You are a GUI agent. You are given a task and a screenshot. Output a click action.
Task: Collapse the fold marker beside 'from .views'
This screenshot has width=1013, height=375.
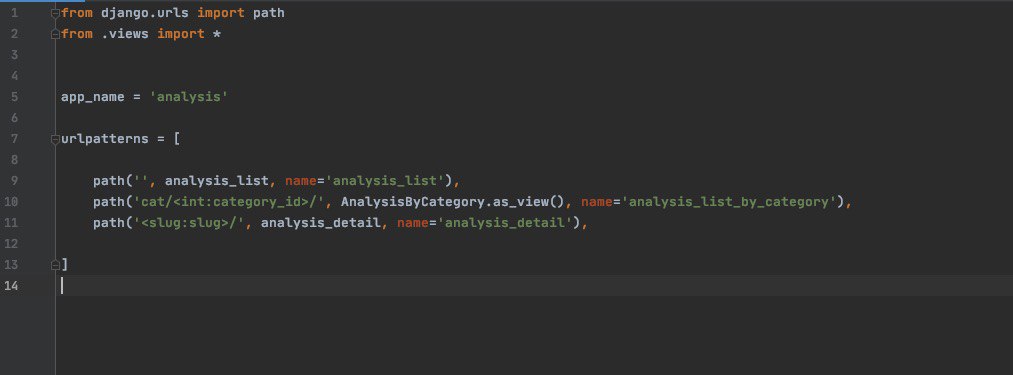click(x=56, y=34)
